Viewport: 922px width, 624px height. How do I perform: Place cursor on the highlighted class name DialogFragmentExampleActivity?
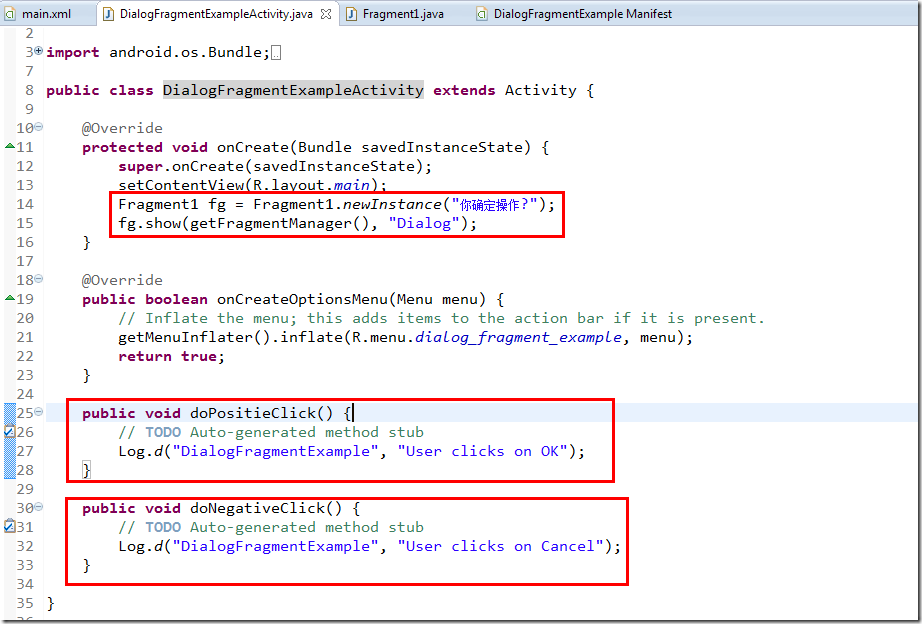click(293, 90)
